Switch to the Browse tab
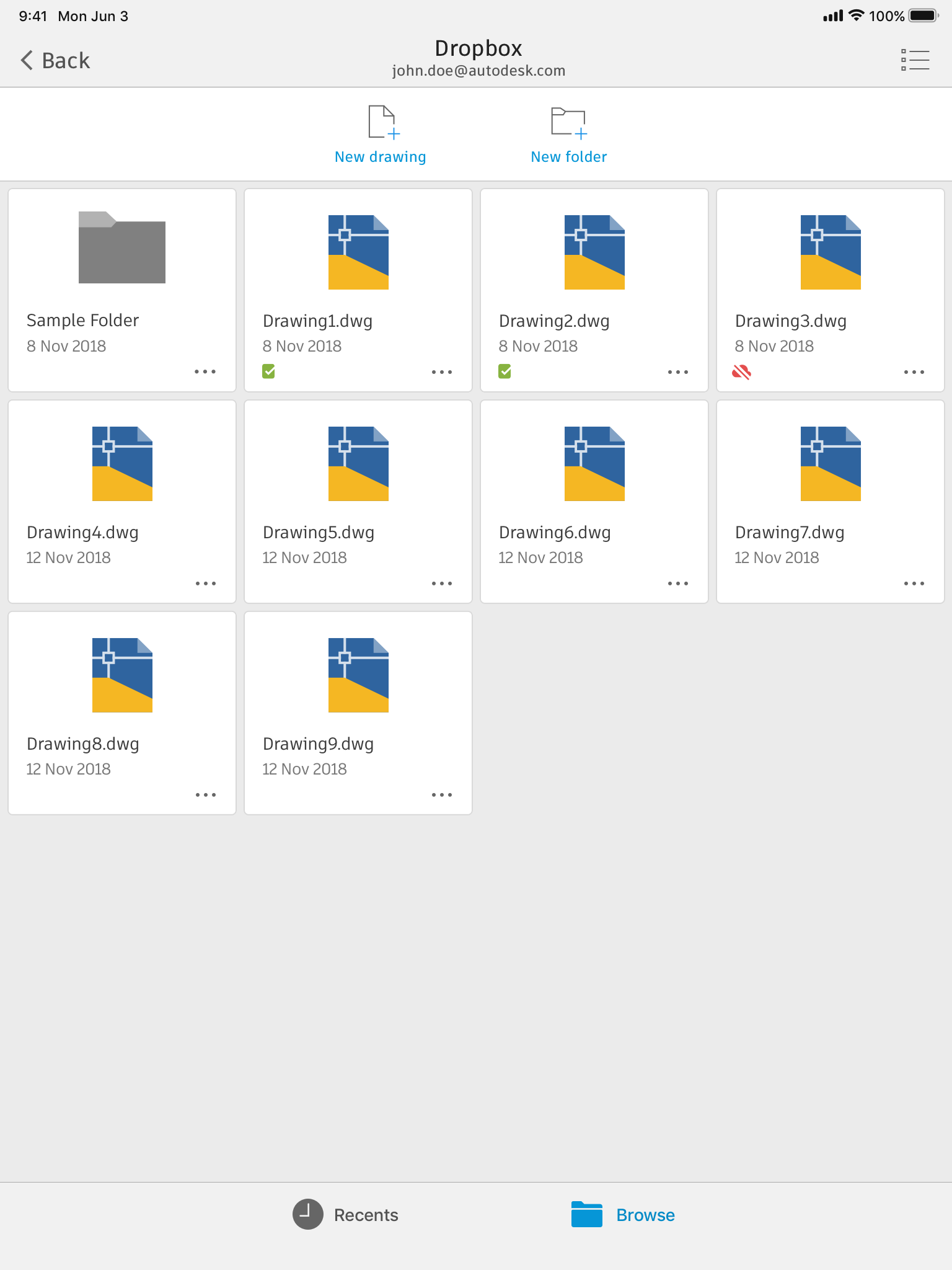The image size is (952, 1270). (623, 1214)
